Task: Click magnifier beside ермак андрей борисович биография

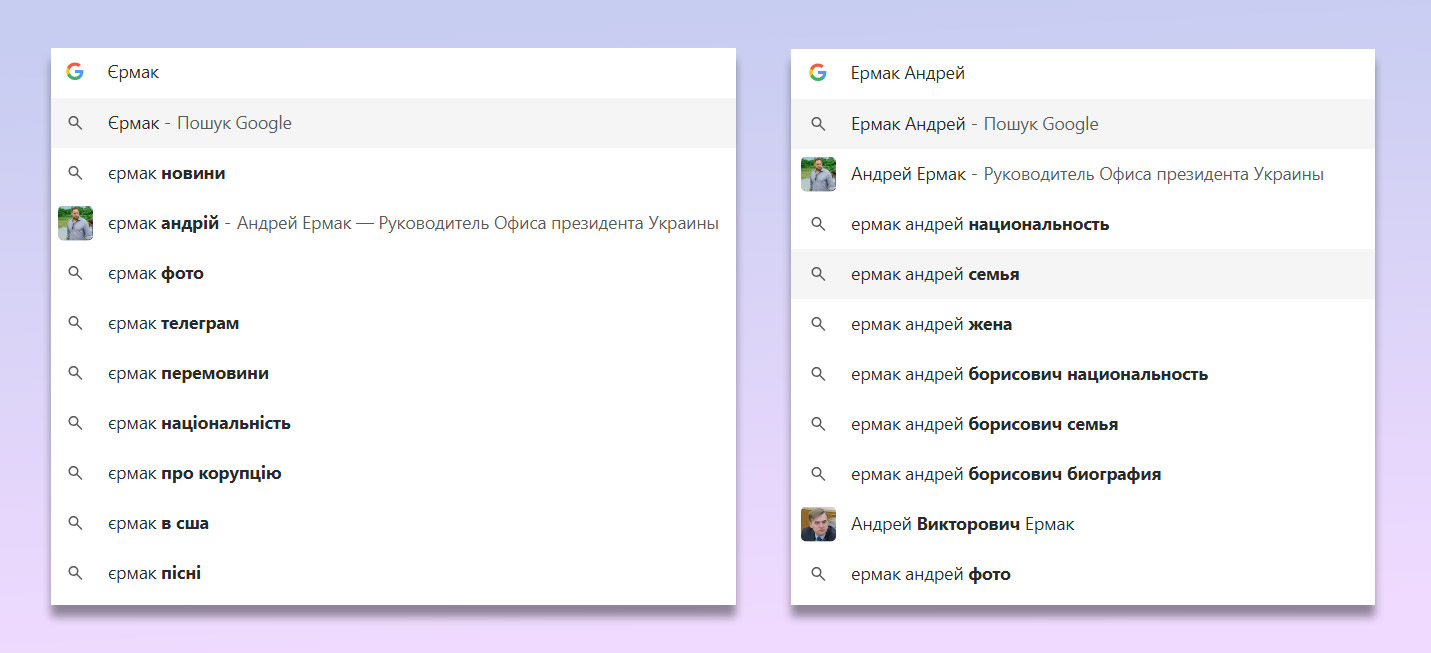Action: pos(818,474)
